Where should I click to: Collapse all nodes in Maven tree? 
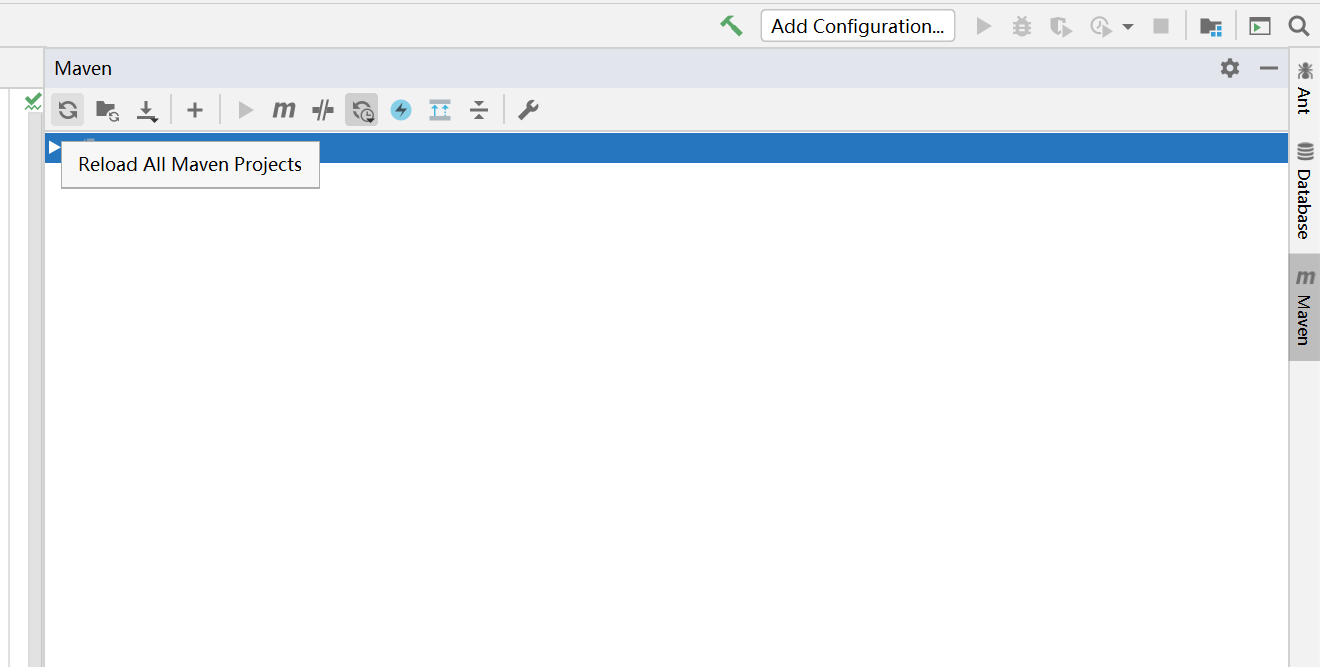click(x=479, y=110)
